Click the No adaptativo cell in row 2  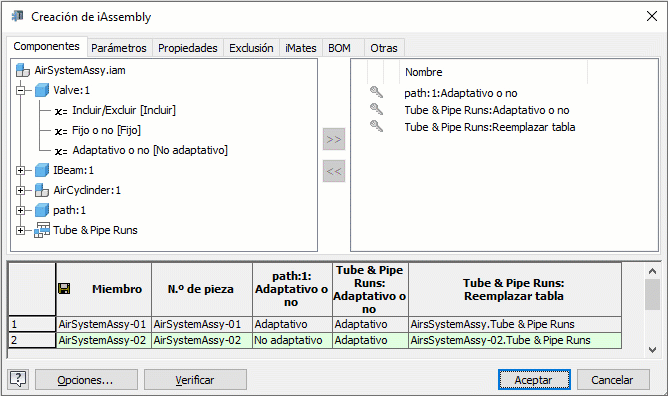pos(292,340)
